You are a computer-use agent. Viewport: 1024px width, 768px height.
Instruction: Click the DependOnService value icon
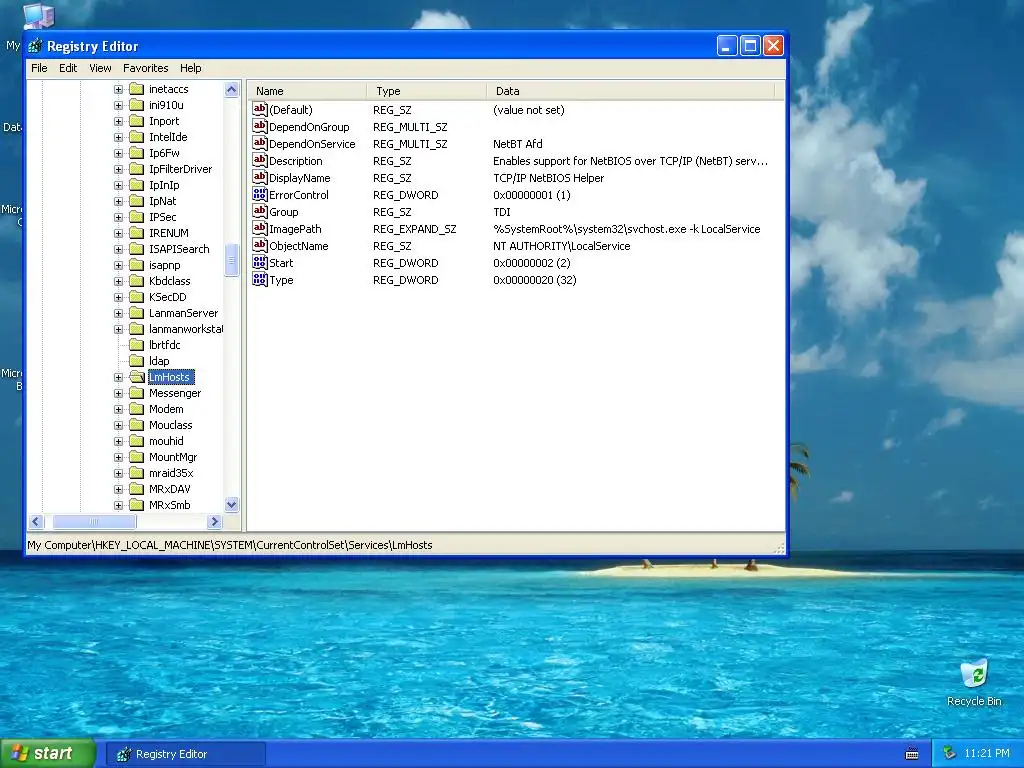[x=260, y=143]
